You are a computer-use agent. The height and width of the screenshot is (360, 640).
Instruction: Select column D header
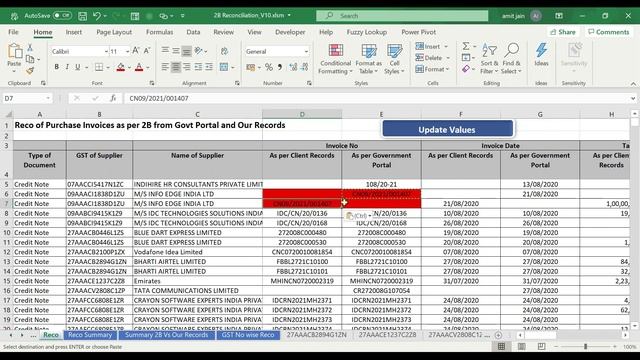tap(302, 114)
